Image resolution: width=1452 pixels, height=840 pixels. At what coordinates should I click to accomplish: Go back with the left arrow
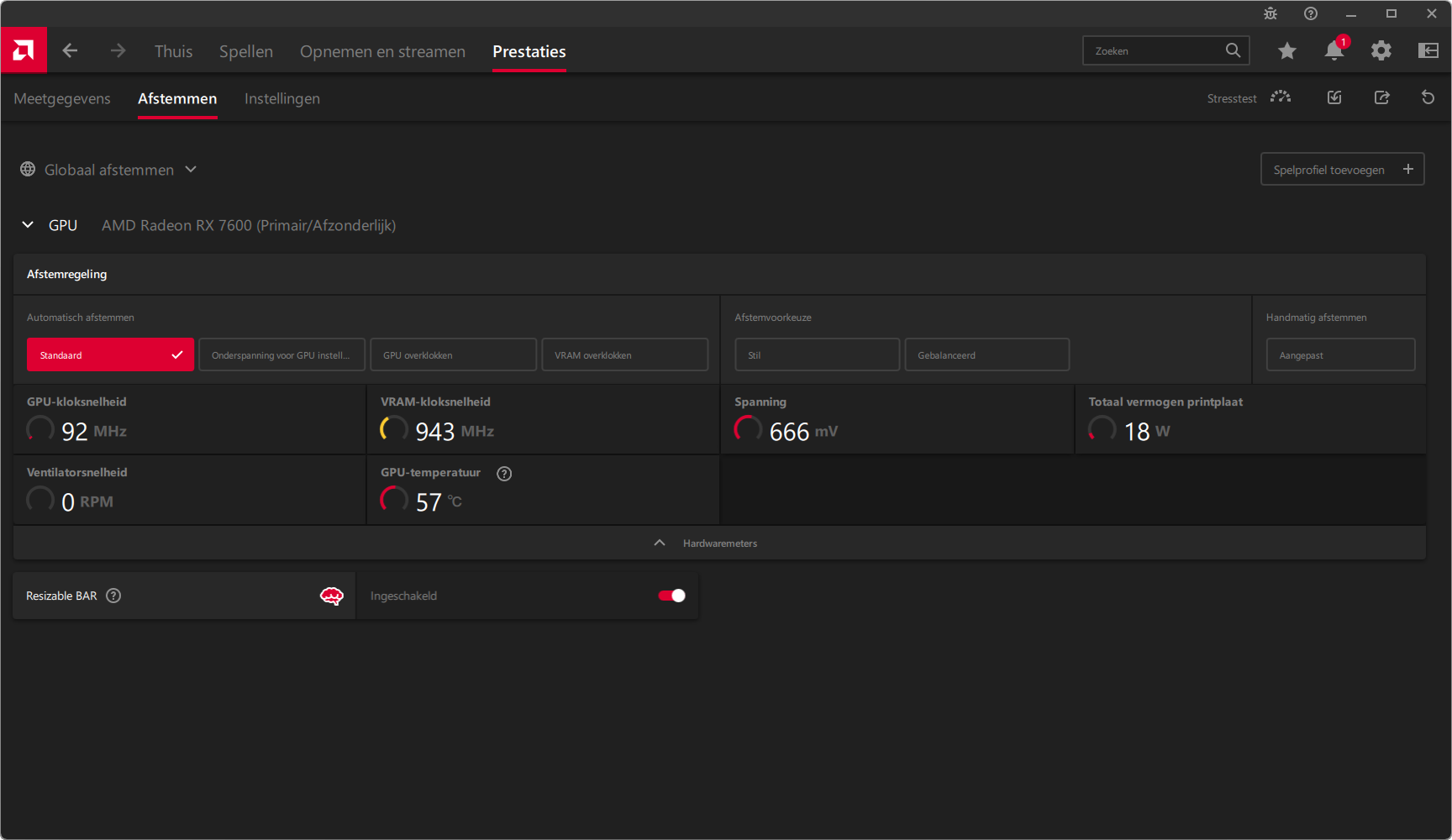tap(70, 50)
